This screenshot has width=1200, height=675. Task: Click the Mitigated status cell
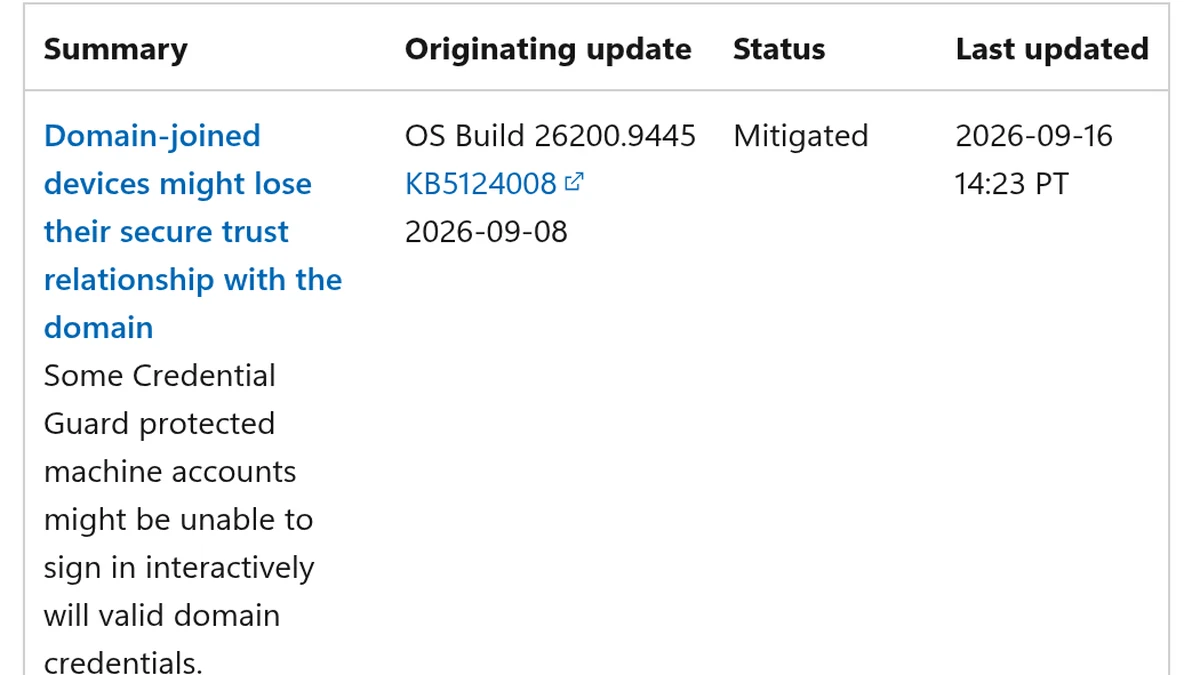coord(801,135)
